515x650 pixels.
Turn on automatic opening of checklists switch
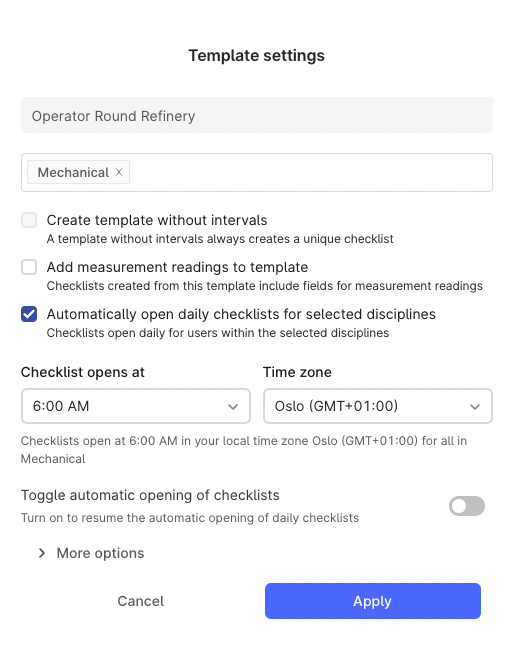(x=467, y=506)
